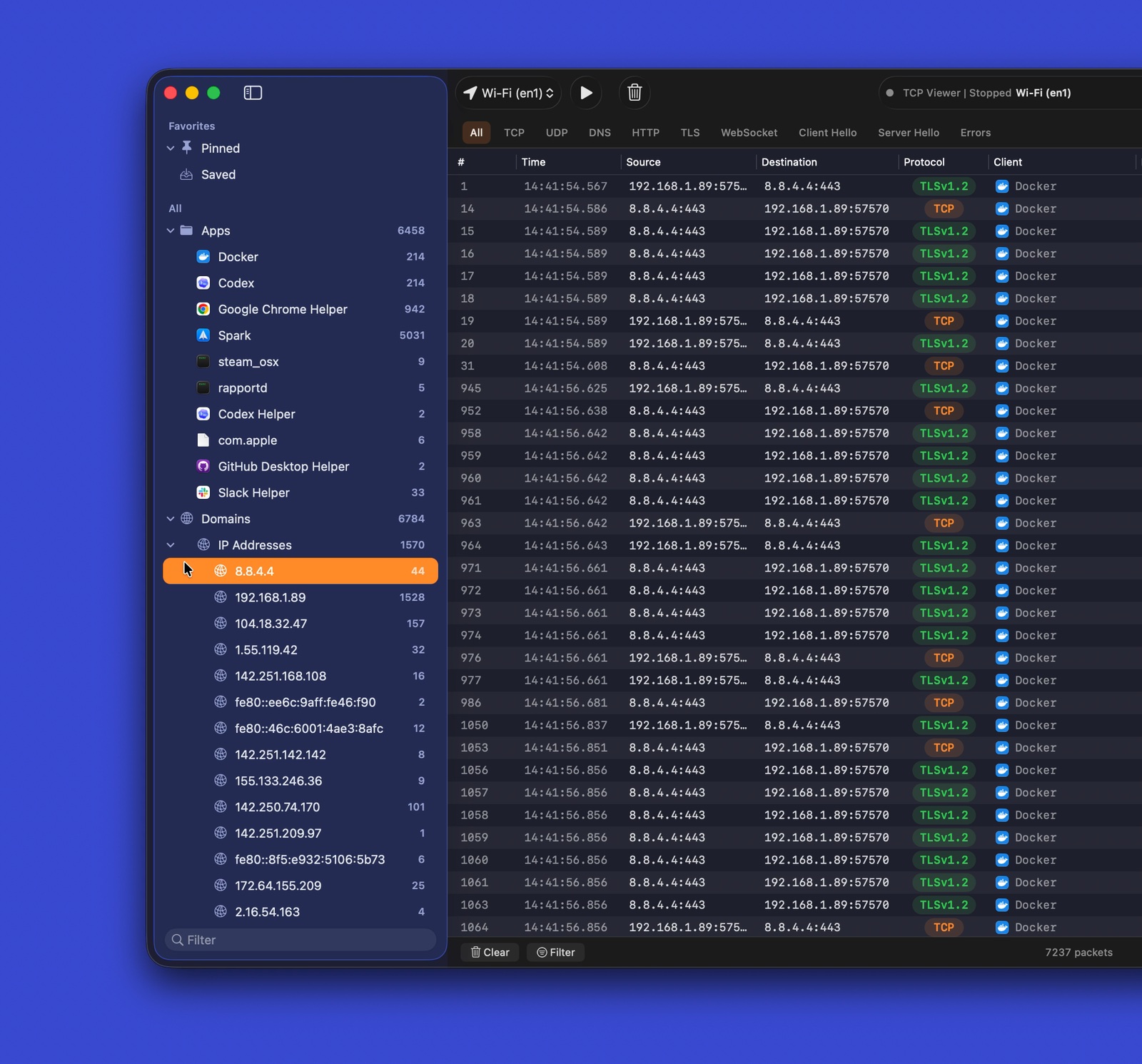Collapse the IP Addresses chevron

(x=171, y=545)
